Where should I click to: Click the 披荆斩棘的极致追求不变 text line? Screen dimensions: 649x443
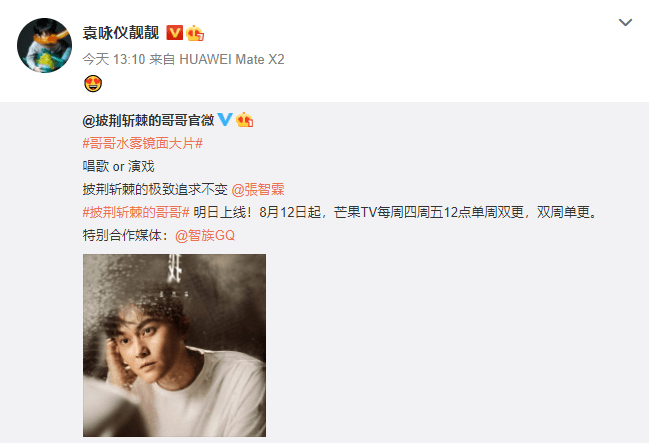155,190
